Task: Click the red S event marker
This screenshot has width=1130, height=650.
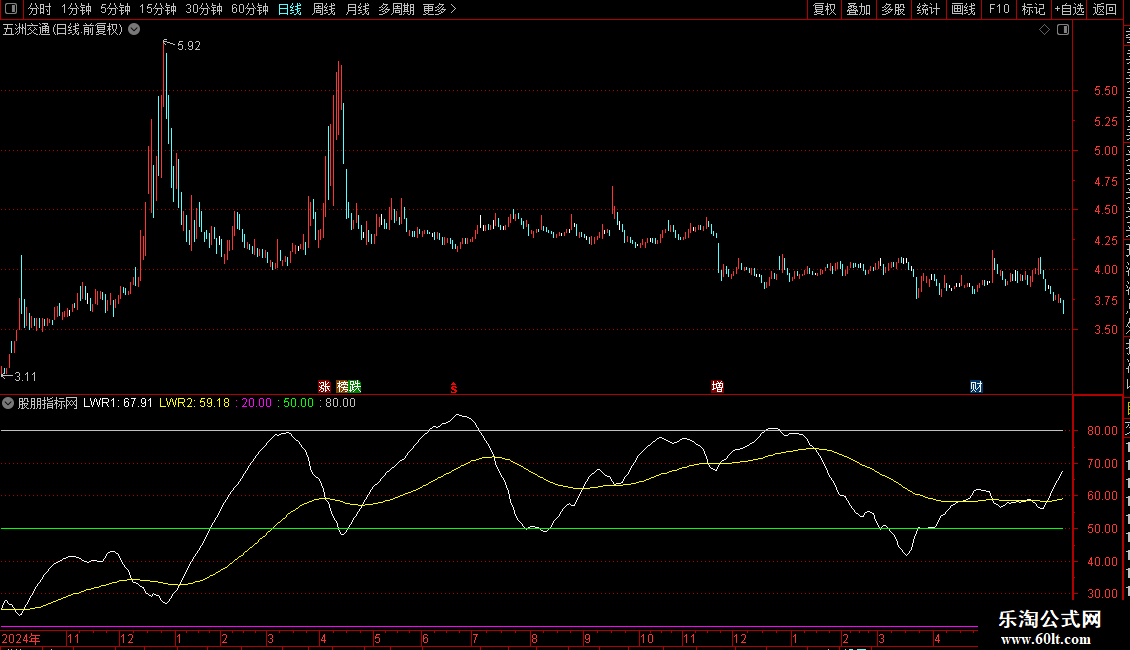Action: pyautogui.click(x=454, y=388)
